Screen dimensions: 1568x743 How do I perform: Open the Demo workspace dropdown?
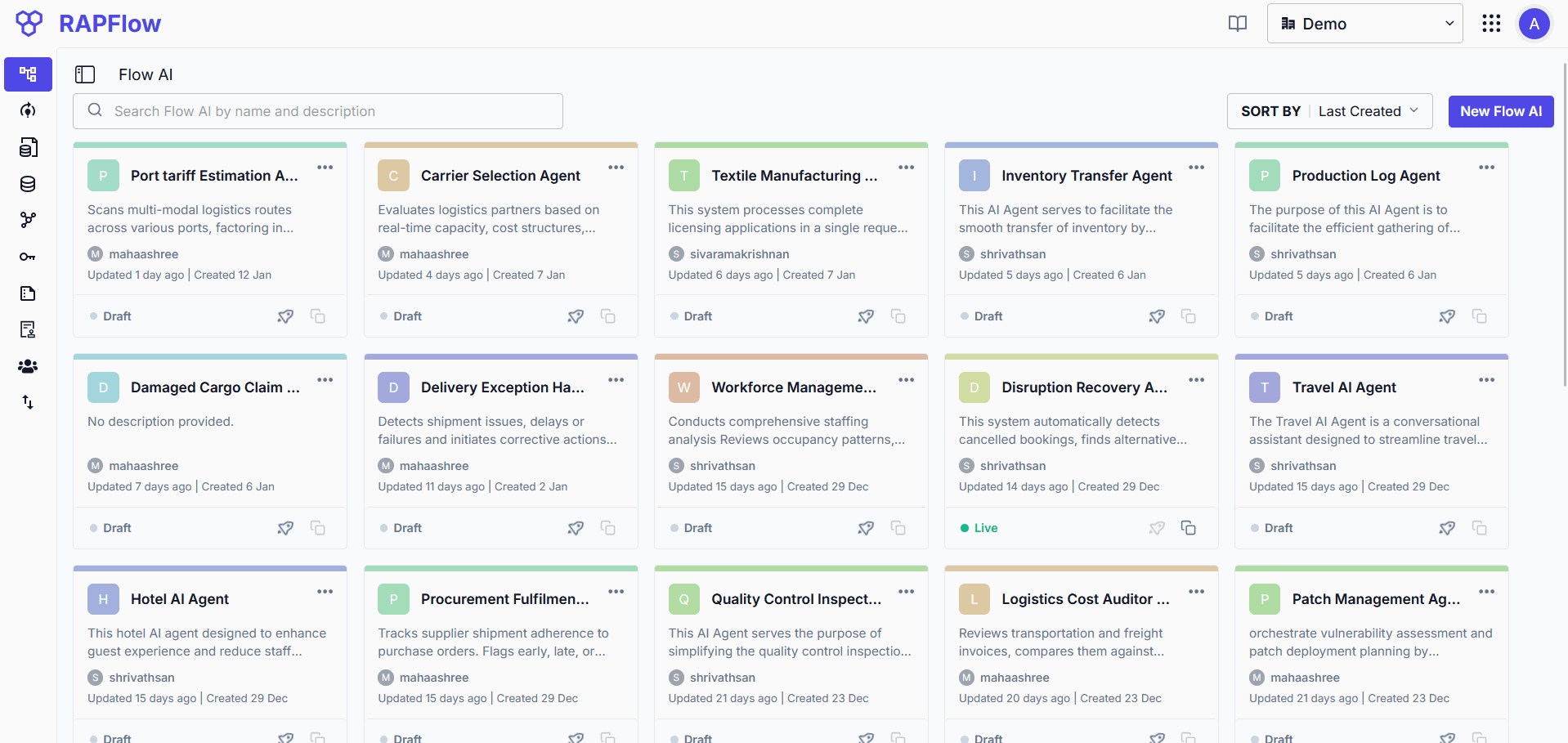pos(1364,23)
